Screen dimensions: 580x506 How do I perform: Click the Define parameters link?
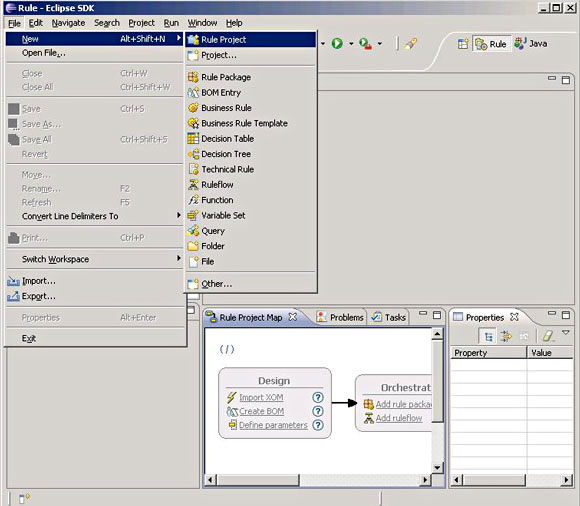(273, 425)
